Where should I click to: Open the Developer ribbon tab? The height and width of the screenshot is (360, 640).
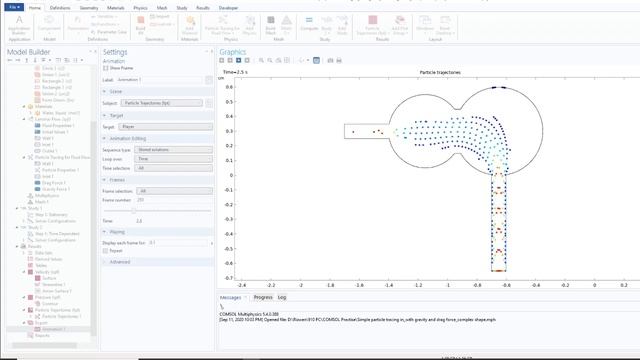228,8
